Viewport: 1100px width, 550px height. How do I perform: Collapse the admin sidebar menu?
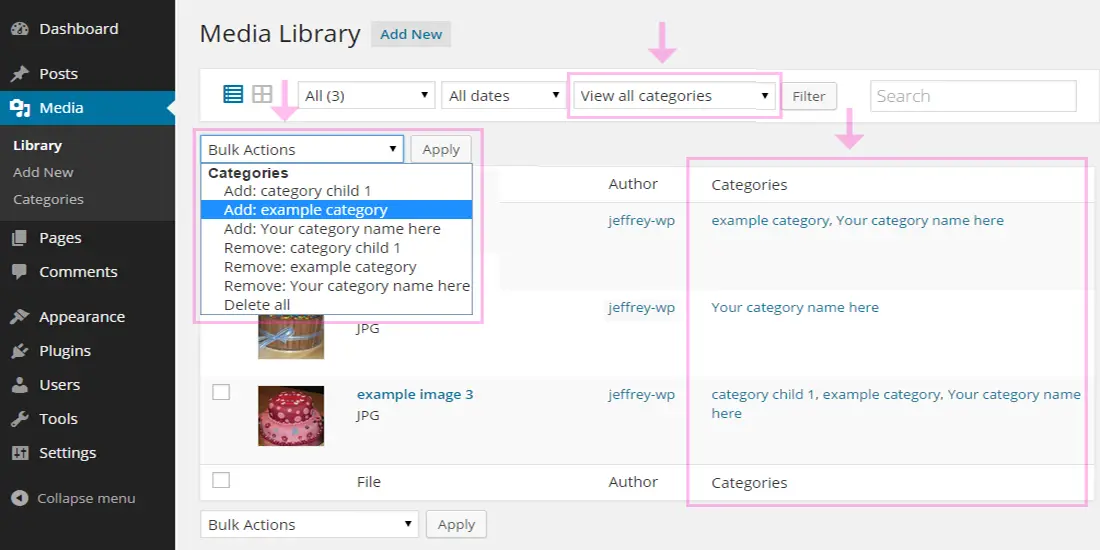pyautogui.click(x=74, y=498)
